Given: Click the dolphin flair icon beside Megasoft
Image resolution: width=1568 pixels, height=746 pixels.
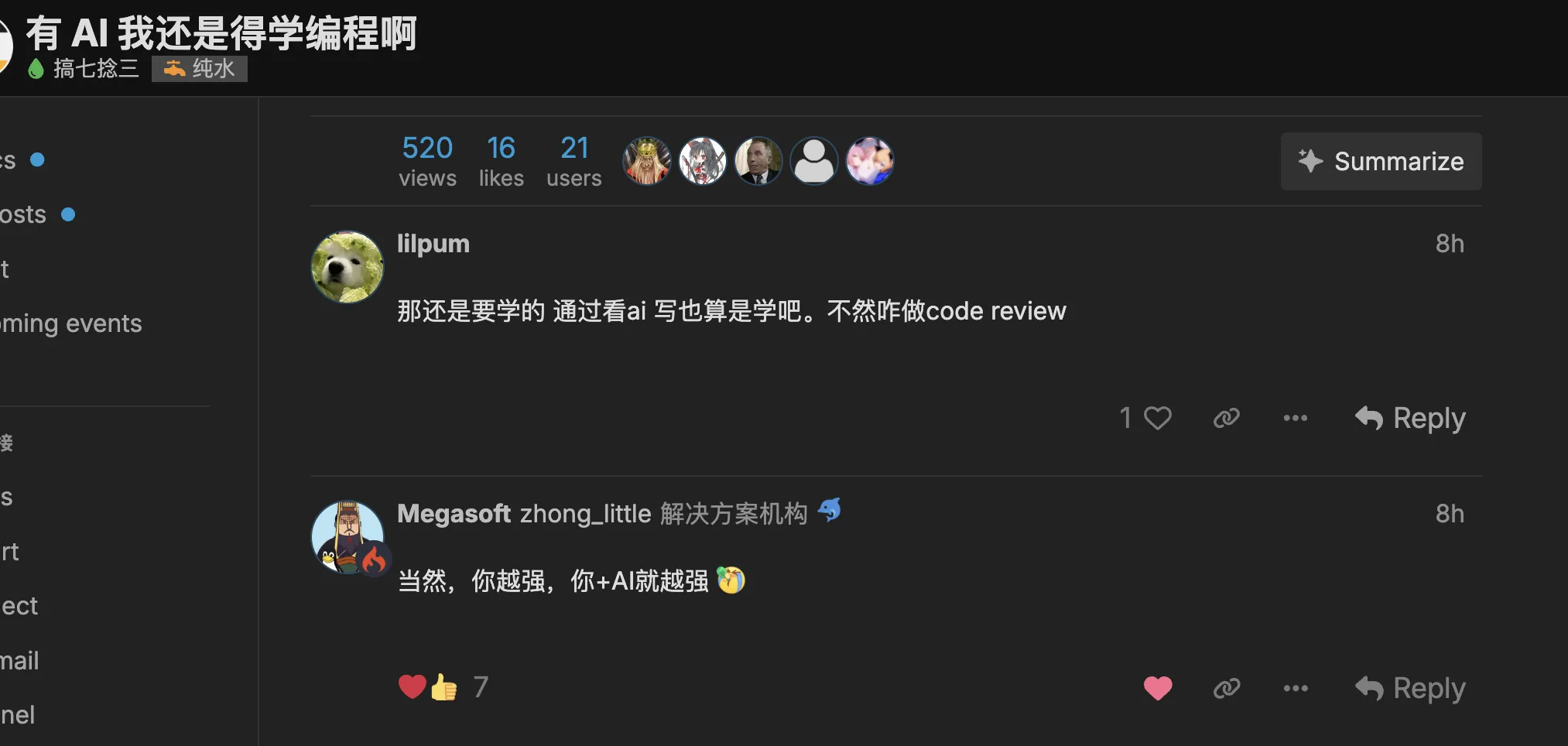Looking at the screenshot, I should click(x=830, y=511).
